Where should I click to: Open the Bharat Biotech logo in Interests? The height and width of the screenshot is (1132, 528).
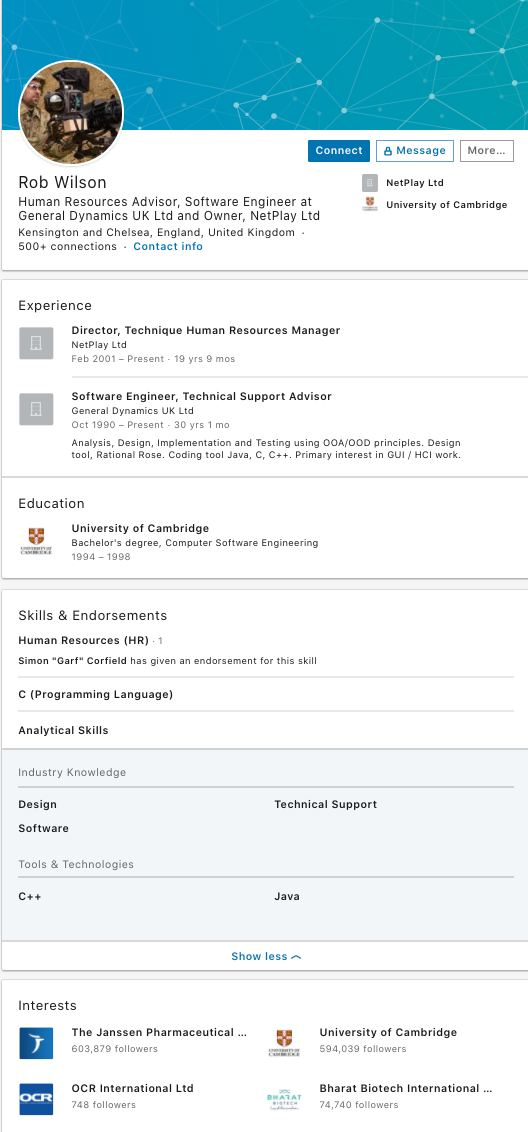click(x=284, y=1099)
